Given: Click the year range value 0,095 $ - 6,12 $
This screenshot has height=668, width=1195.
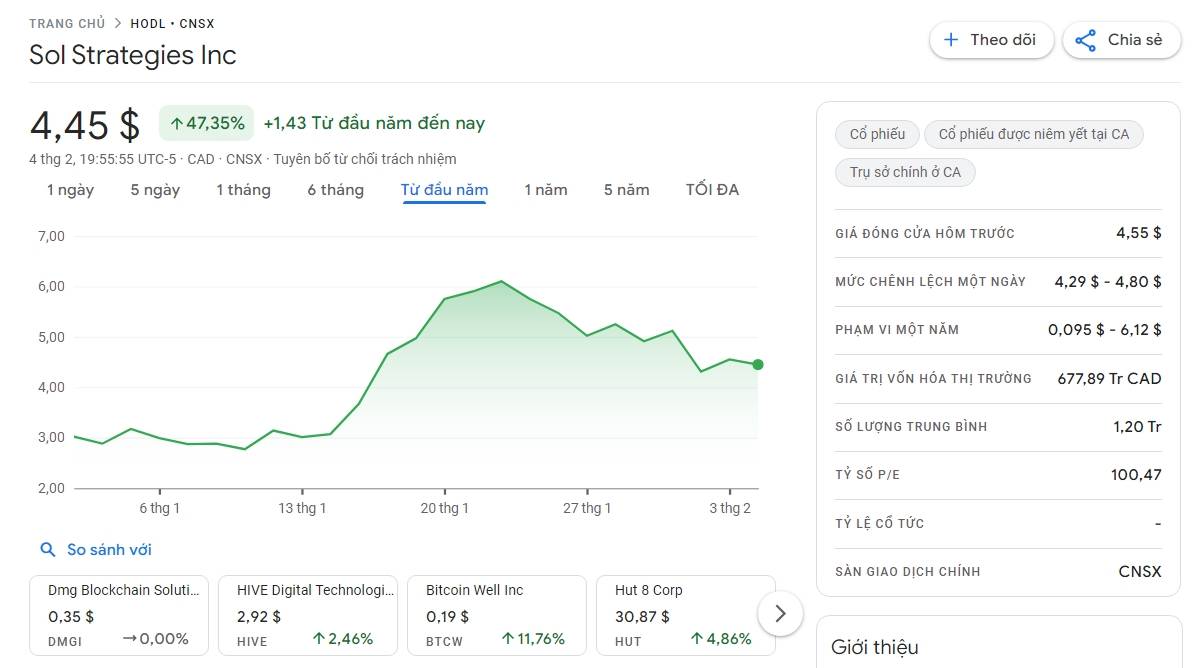Looking at the screenshot, I should [1105, 330].
